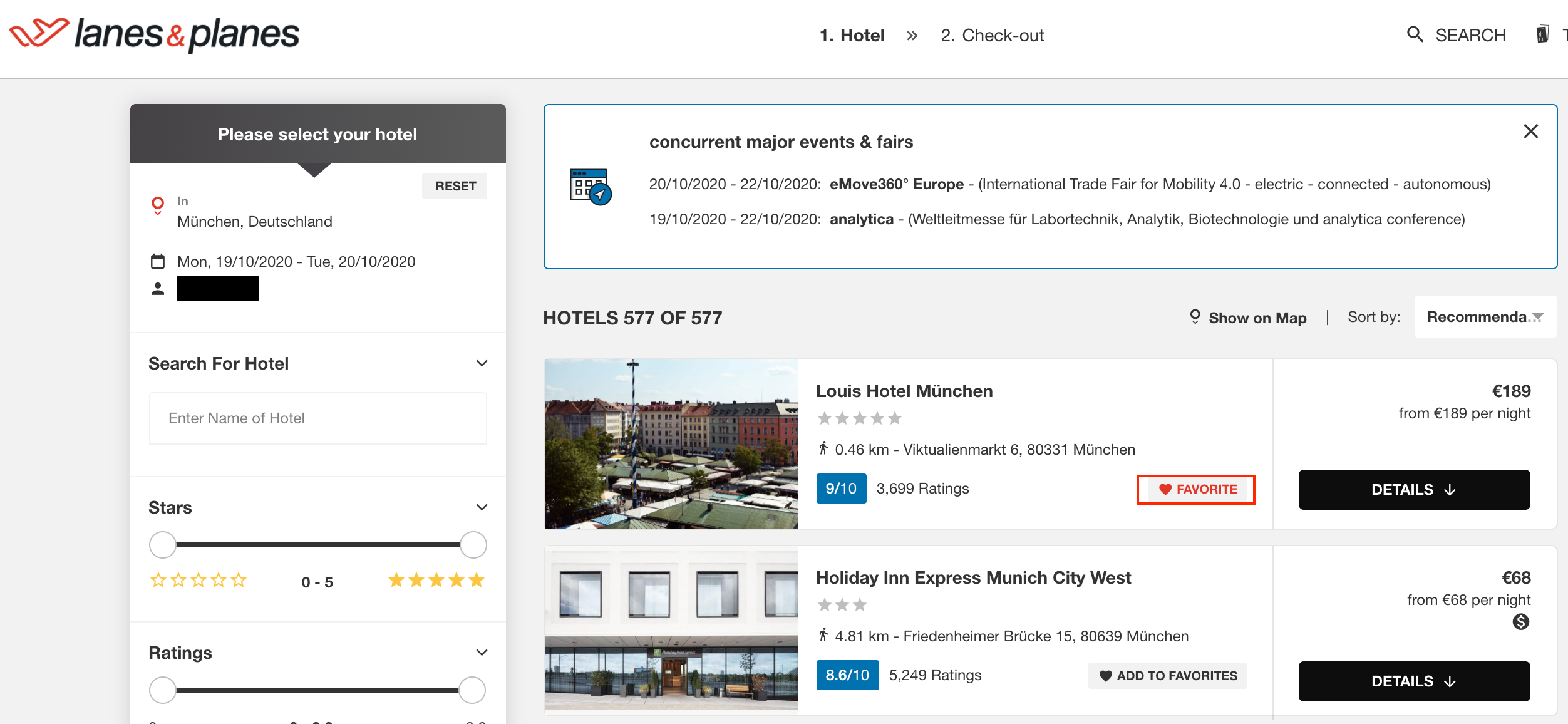Open Holiday Inn Express photo thumbnail

671,630
